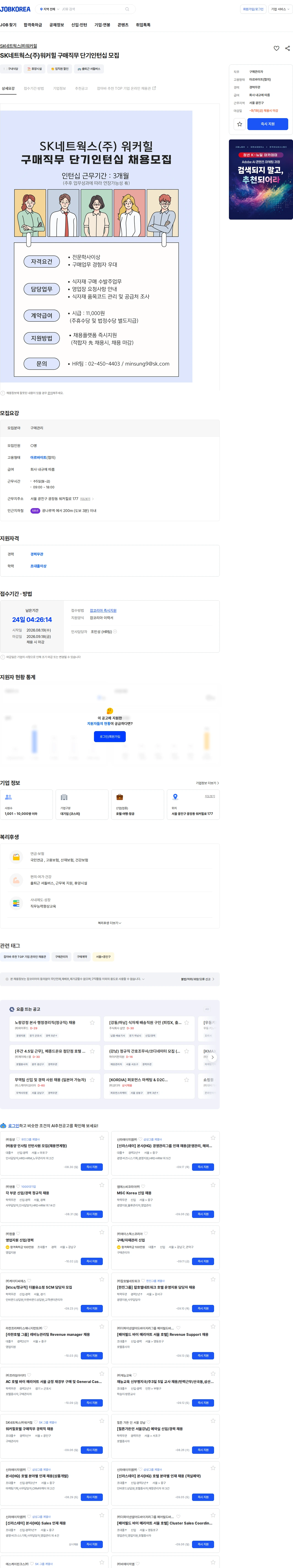Click the 구매관리자 related tag

[62, 957]
